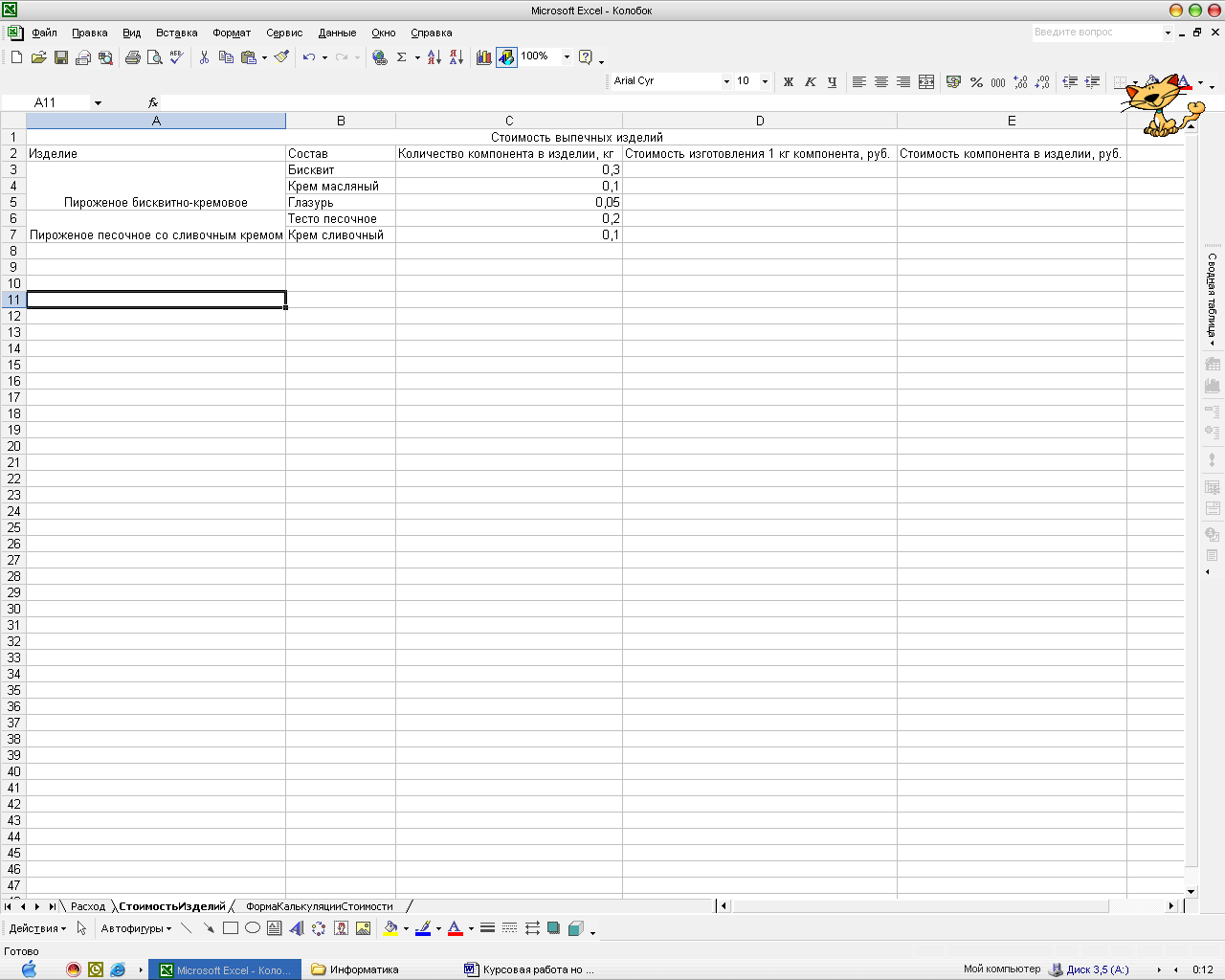1225x980 pixels.
Task: Save the workbook with floppy icon
Action: [x=60, y=57]
